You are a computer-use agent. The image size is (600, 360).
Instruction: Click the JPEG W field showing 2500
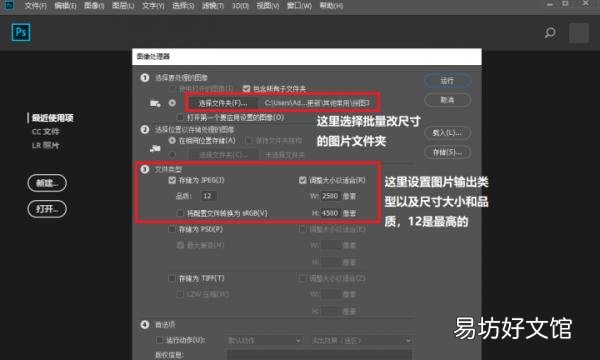[329, 196]
